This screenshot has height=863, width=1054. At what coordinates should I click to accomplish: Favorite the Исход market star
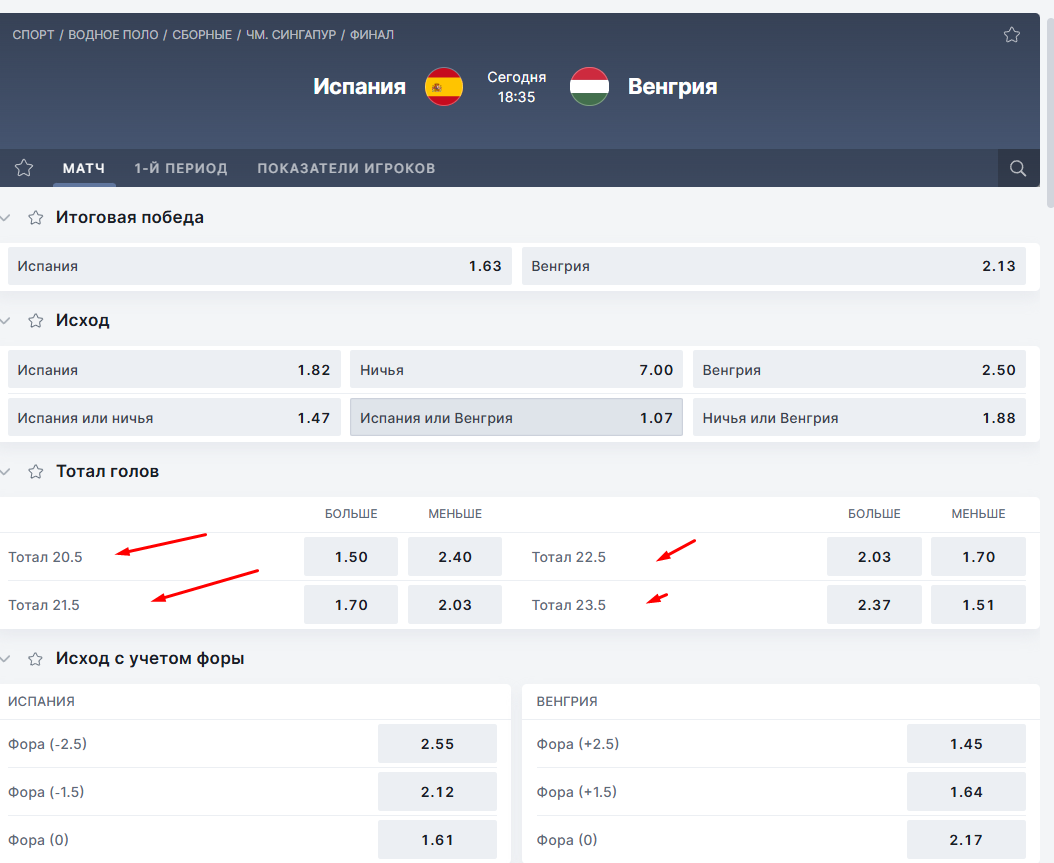click(36, 321)
